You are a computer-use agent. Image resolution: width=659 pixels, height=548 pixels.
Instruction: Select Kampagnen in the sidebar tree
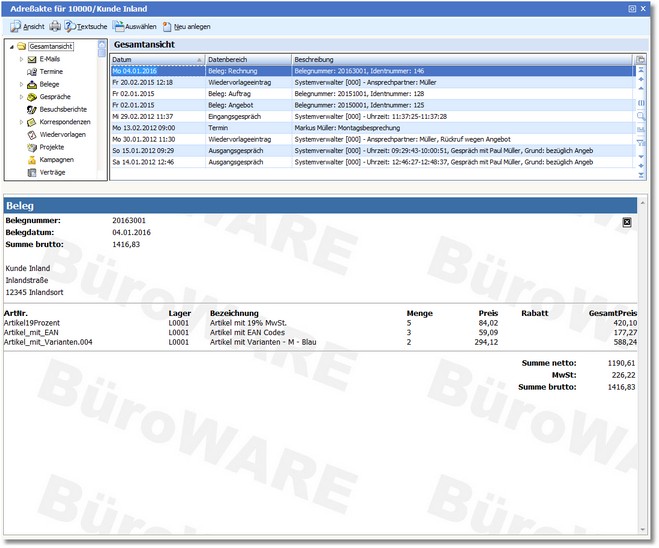coord(57,159)
